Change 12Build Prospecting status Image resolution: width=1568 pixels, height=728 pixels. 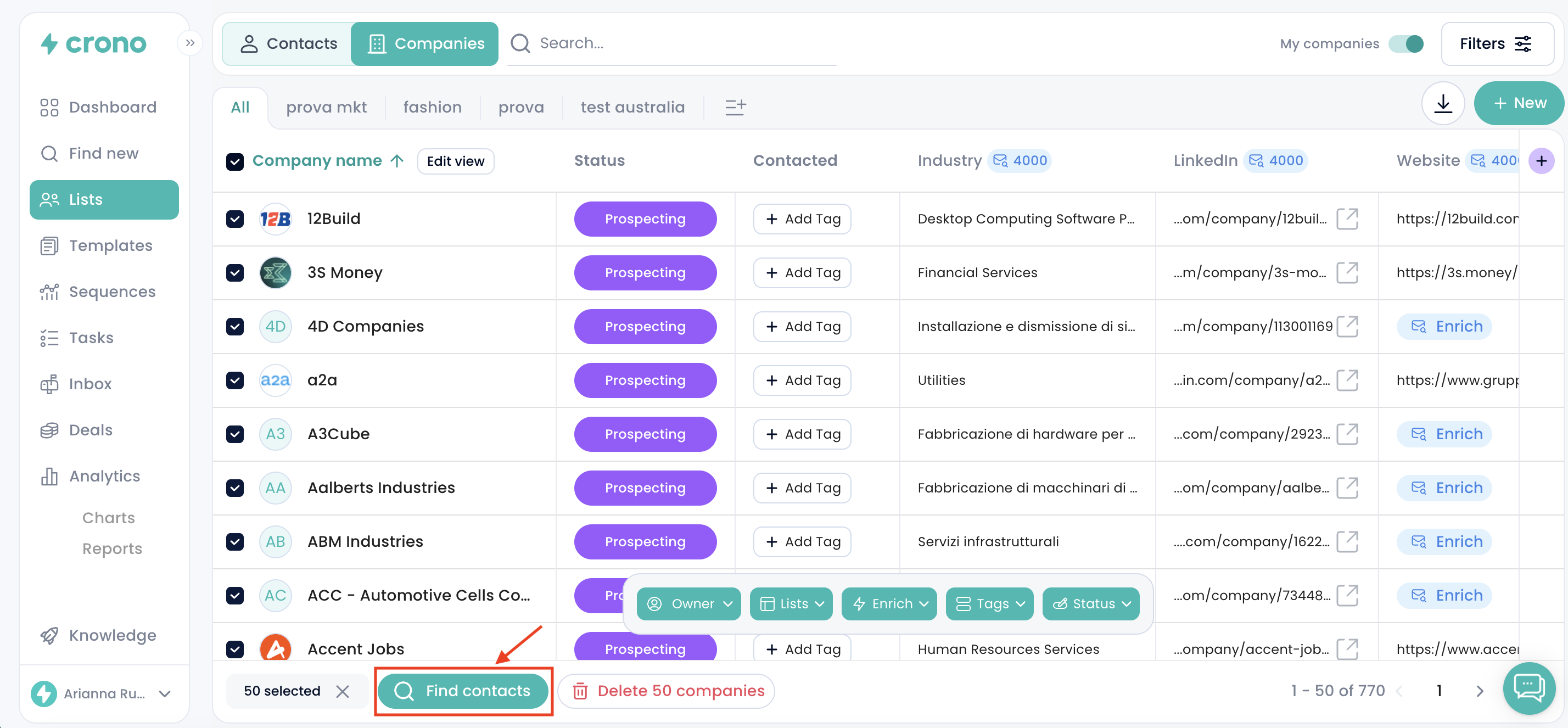645,219
